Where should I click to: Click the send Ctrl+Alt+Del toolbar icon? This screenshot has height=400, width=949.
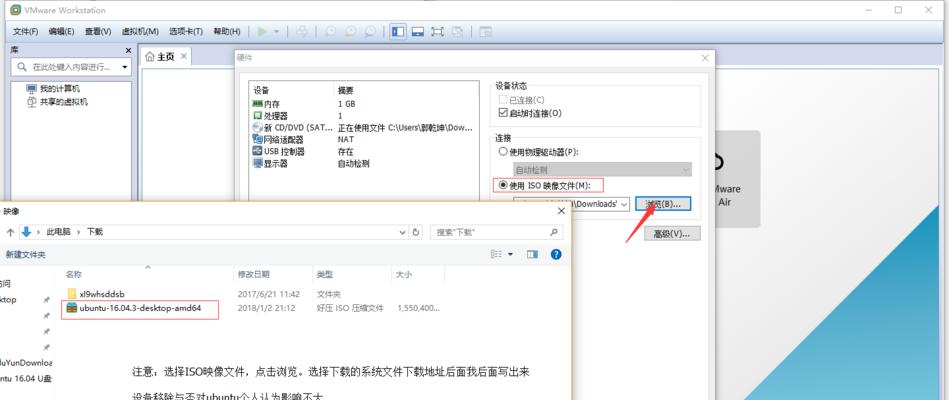303,31
